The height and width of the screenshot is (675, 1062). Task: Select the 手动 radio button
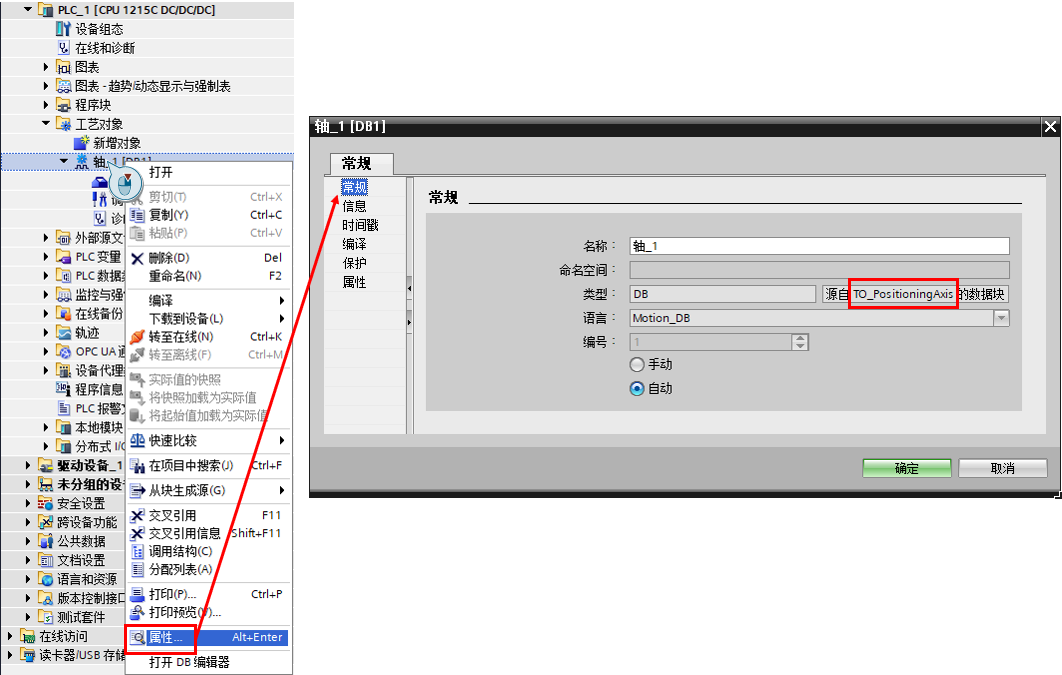coord(637,364)
